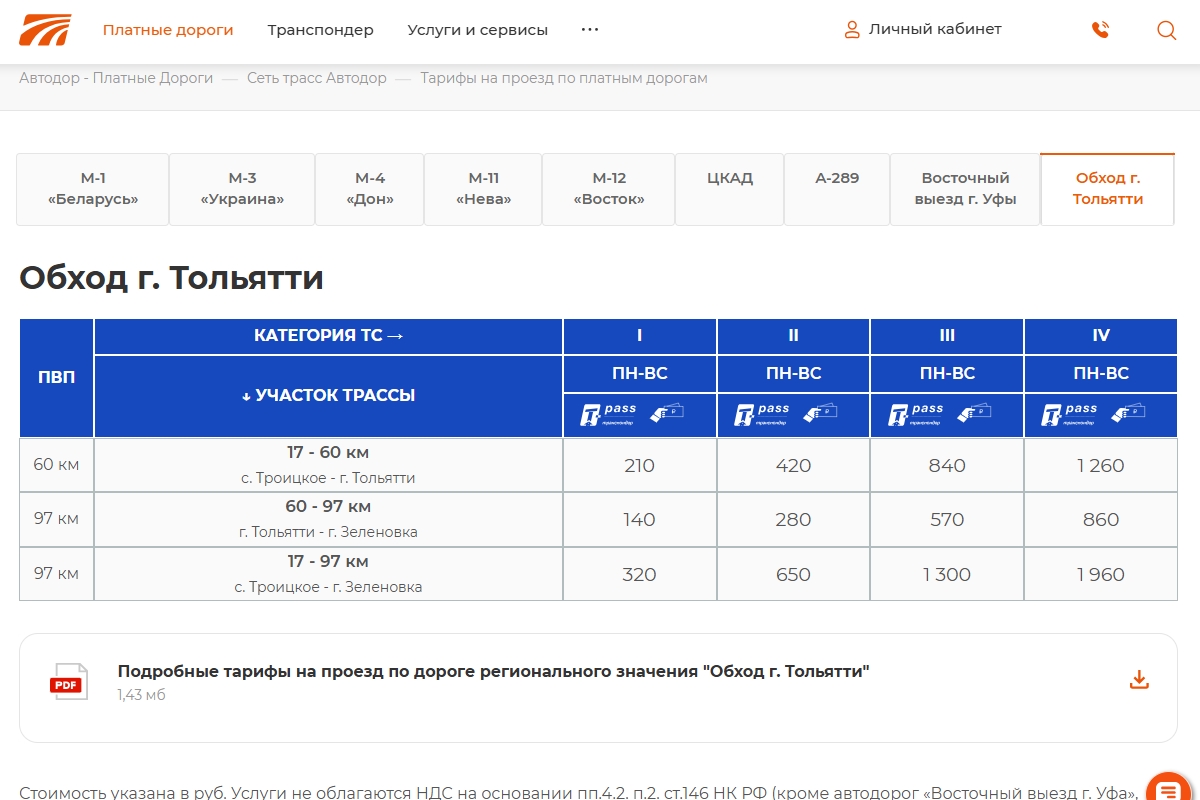Click the 60 км ПВП cell
The image size is (1200, 800).
tap(56, 465)
